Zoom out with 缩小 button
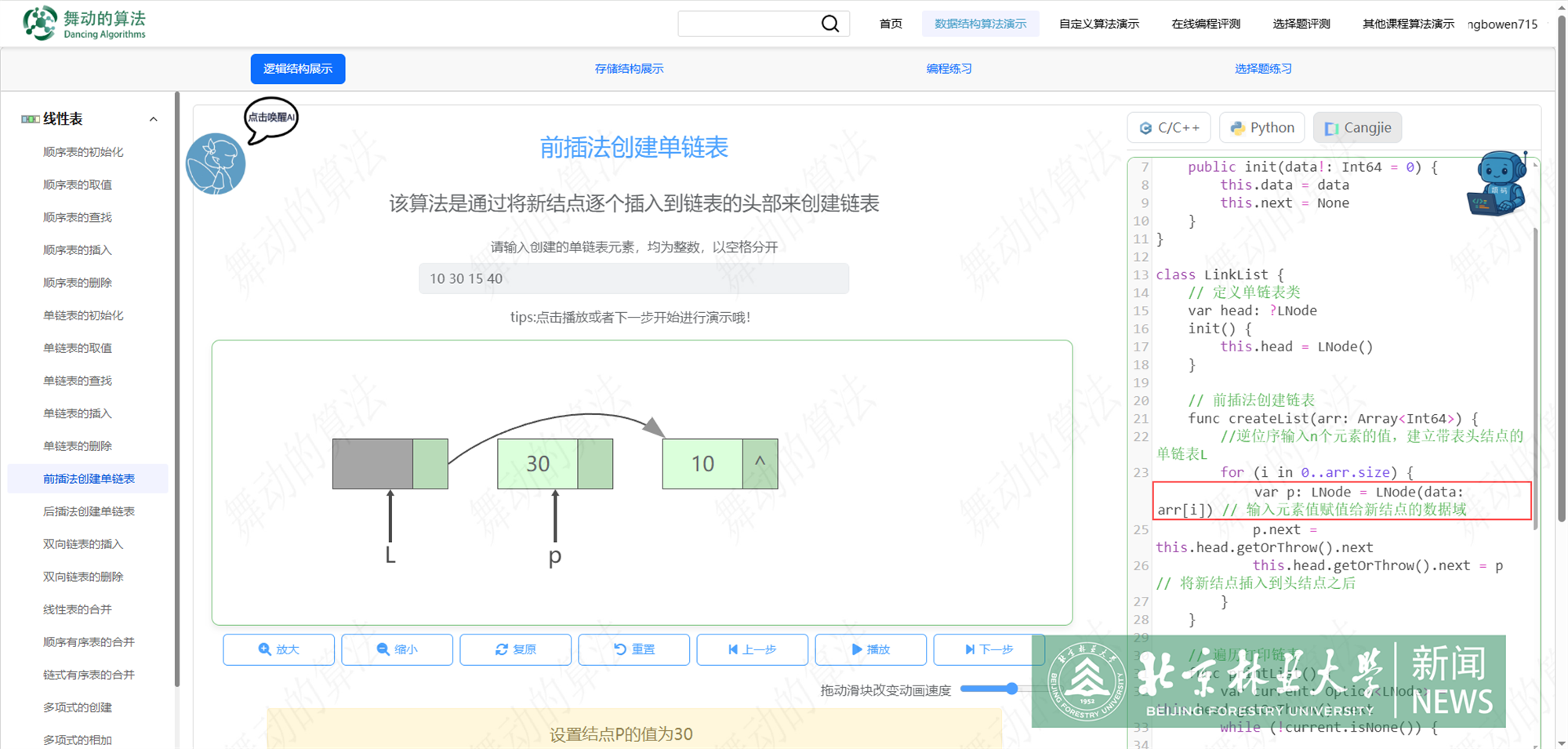 [397, 649]
